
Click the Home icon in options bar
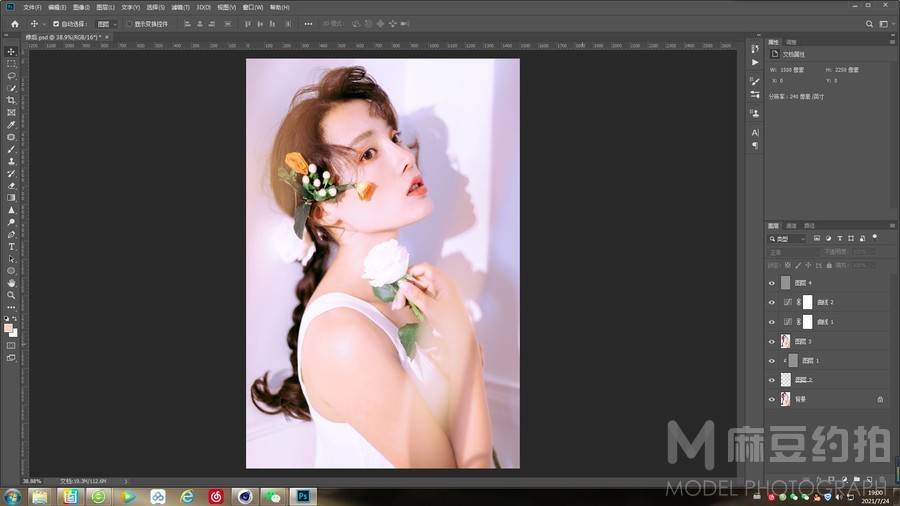15,24
